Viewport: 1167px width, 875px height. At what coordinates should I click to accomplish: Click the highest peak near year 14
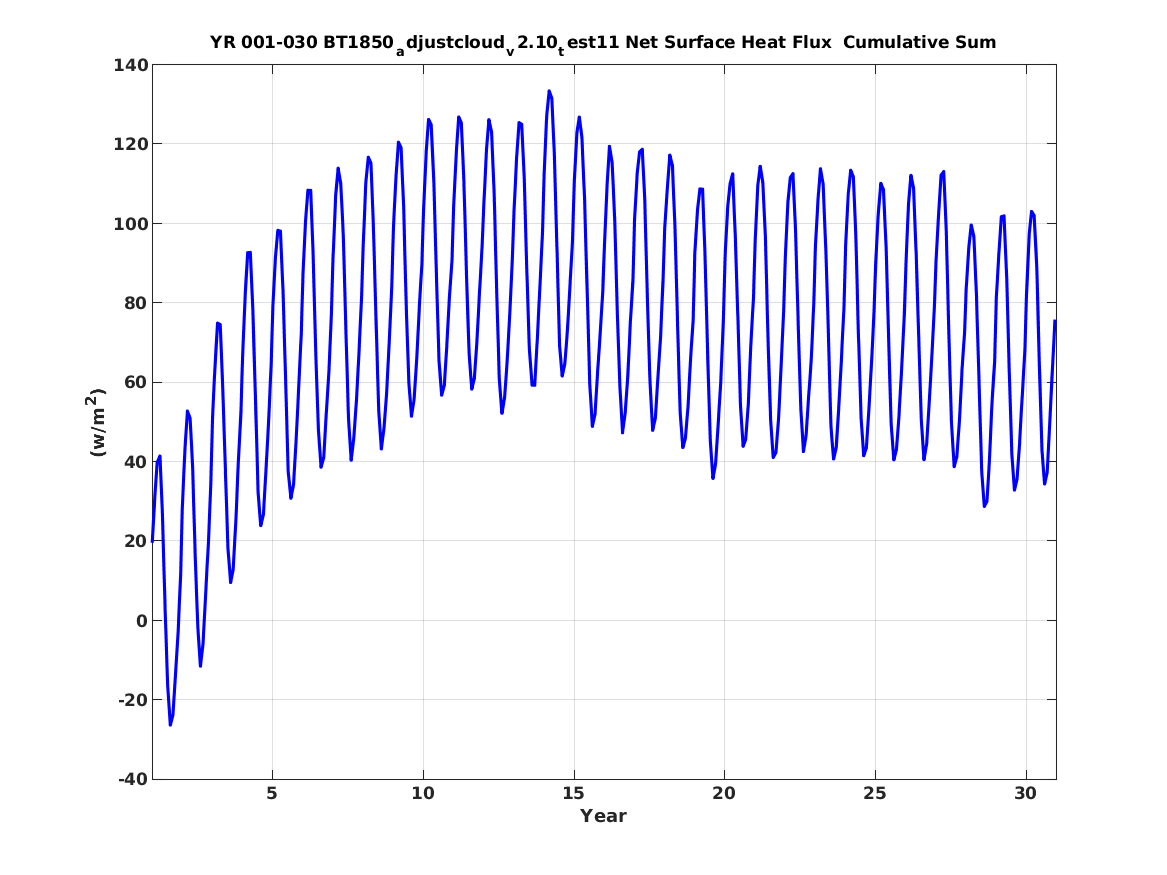[x=549, y=92]
